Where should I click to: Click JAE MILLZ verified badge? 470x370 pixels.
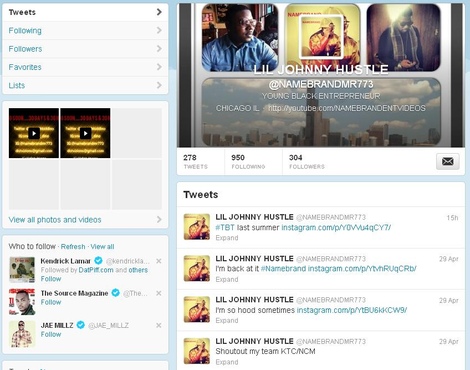pos(81,325)
